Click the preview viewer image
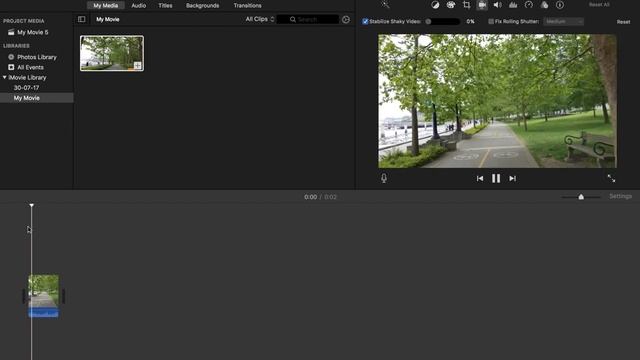The image size is (640, 360). [x=497, y=101]
